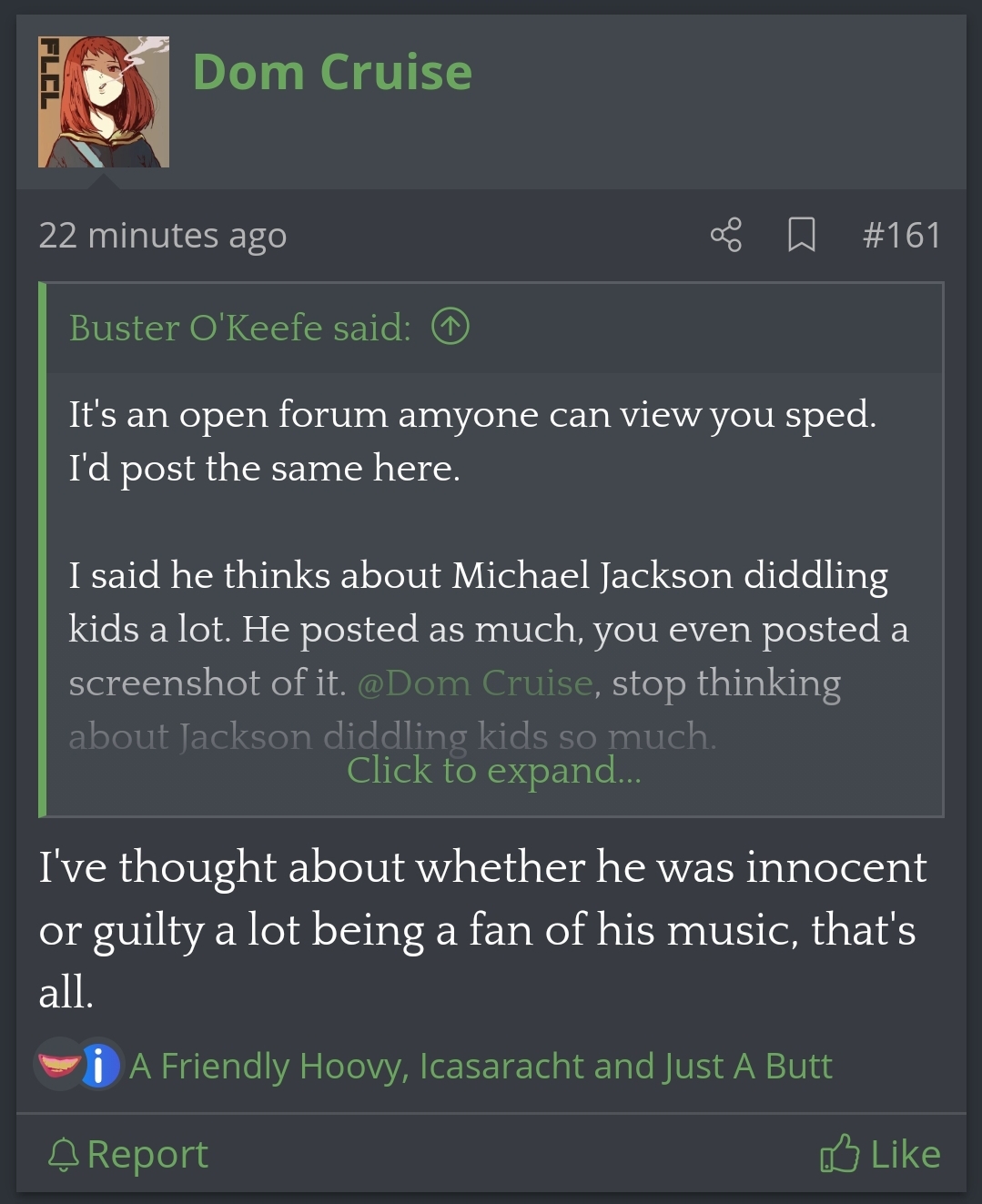Open the 22 minutes ago timestamp permalink

click(x=163, y=236)
